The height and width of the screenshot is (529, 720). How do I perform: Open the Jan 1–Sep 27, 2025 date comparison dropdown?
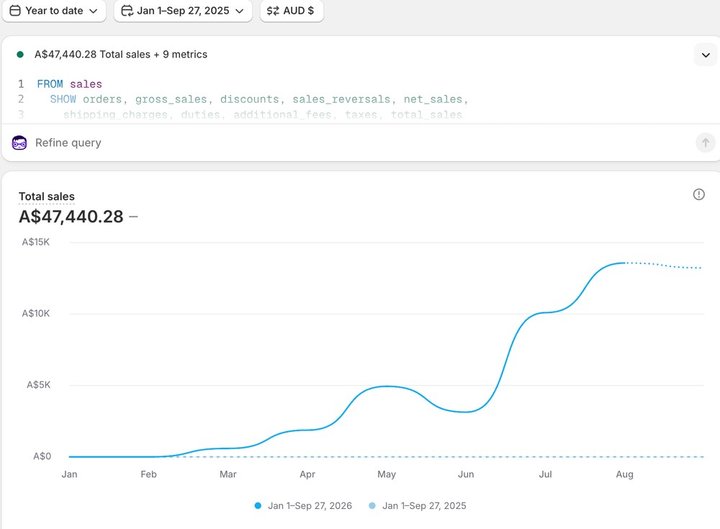183,11
